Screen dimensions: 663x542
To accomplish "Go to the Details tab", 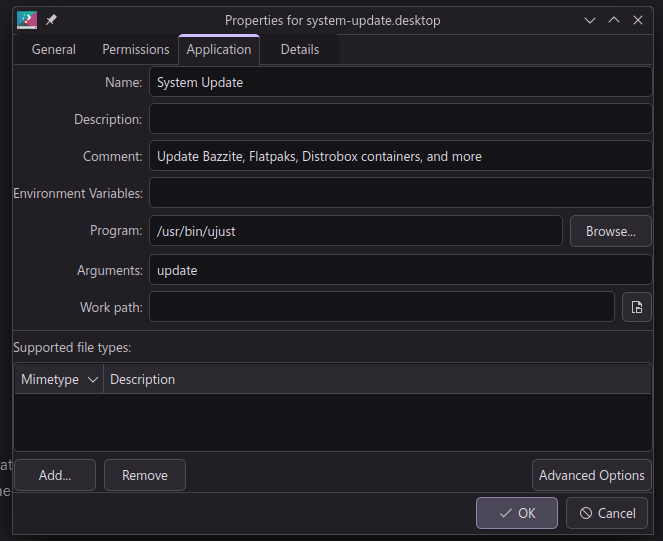I will point(300,49).
